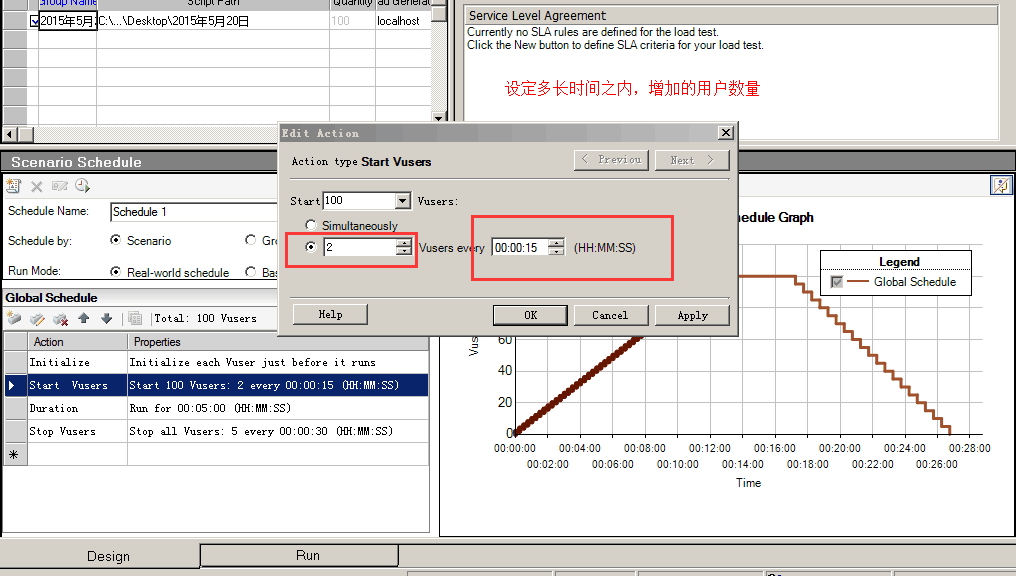Viewport: 1016px width, 576px height.
Task: Click the Script Path cell of the group
Action: point(213,21)
